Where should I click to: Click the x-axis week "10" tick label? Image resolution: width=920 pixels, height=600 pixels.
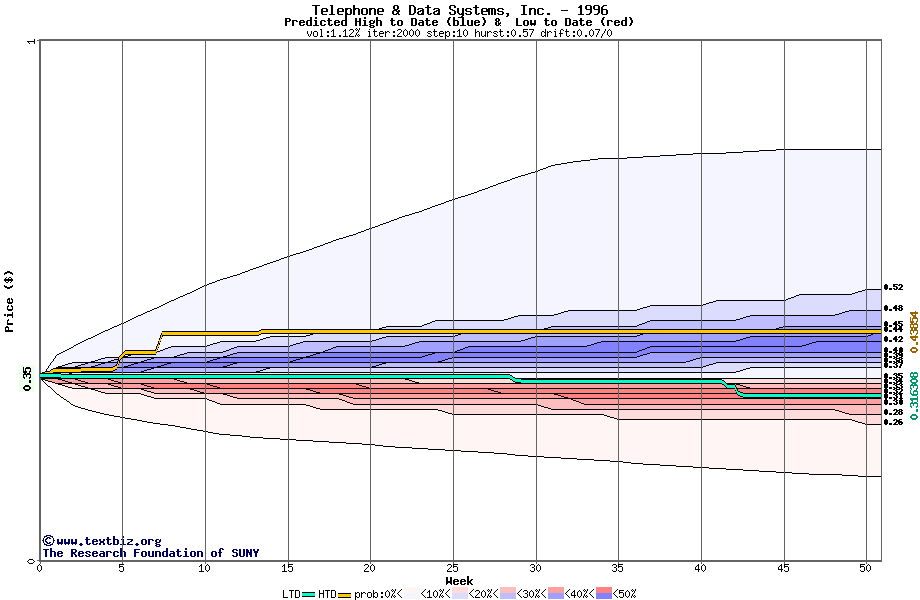pos(204,568)
